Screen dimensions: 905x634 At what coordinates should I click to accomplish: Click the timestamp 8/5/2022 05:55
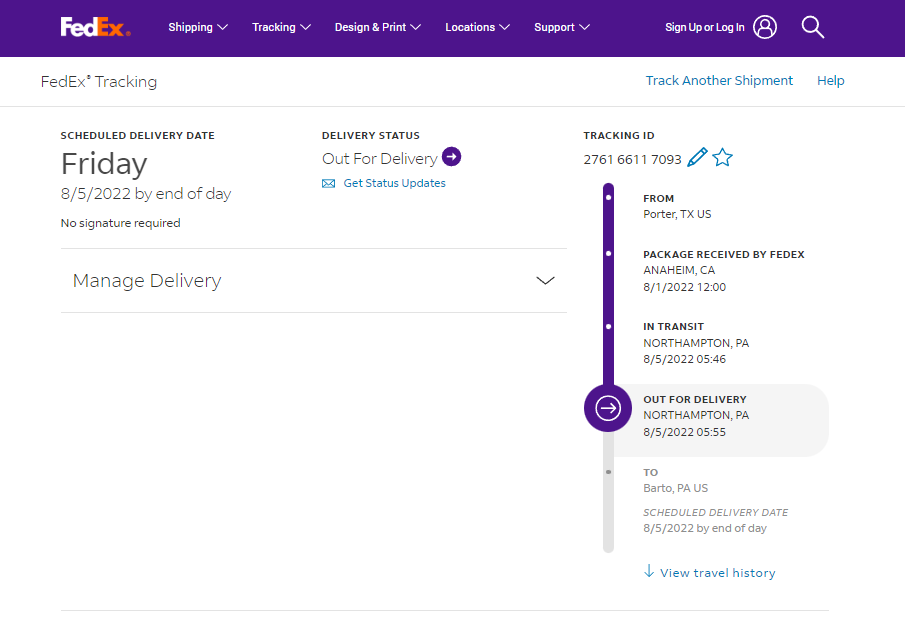(685, 432)
